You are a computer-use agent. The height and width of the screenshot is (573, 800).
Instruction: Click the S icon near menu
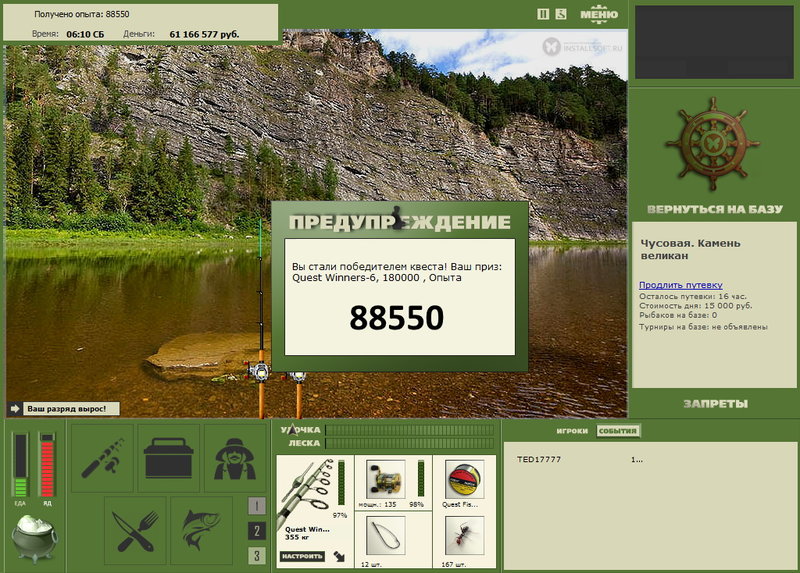[561, 14]
